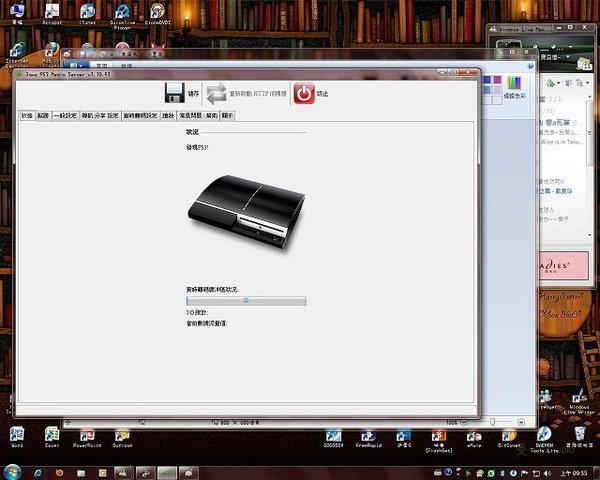Open eMule desktop shortcut

(x=474, y=438)
